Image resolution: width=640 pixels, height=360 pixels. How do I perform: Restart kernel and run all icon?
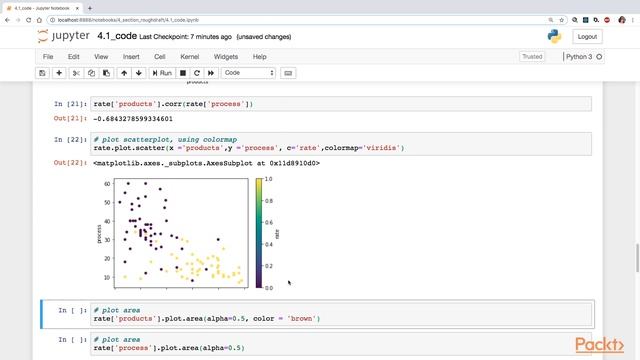pos(211,73)
